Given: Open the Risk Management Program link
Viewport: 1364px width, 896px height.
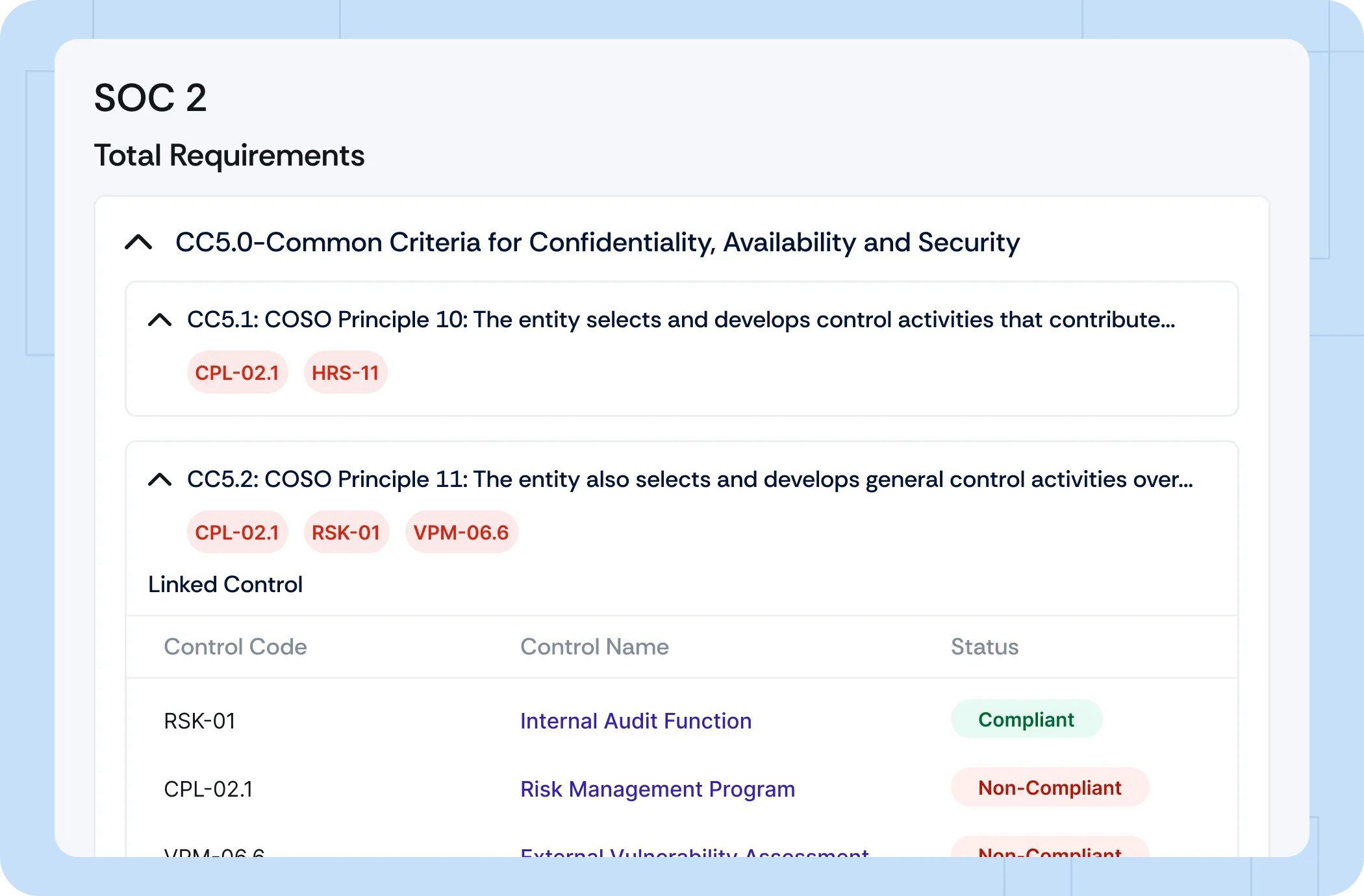Looking at the screenshot, I should (x=657, y=789).
